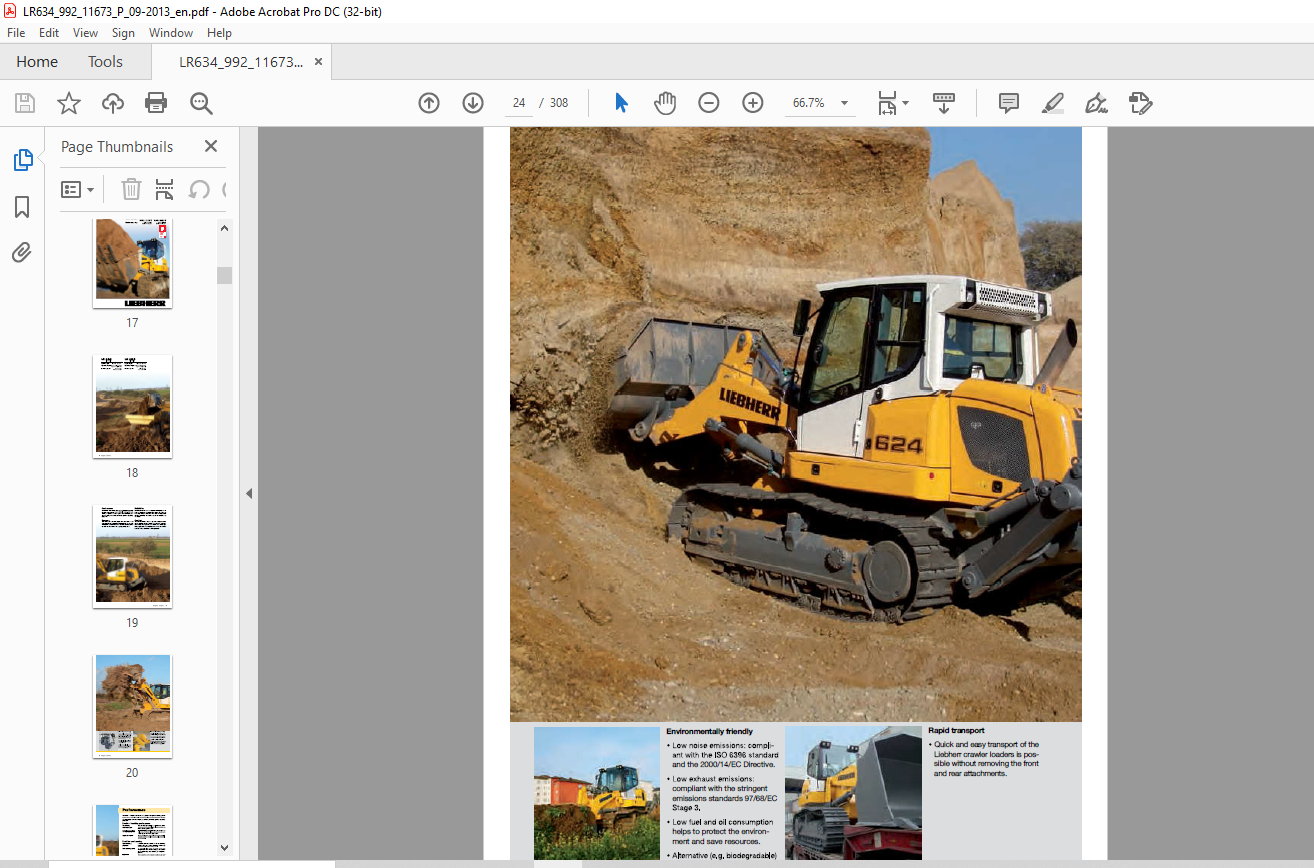Collapse the navigation pane arrow

(x=248, y=493)
